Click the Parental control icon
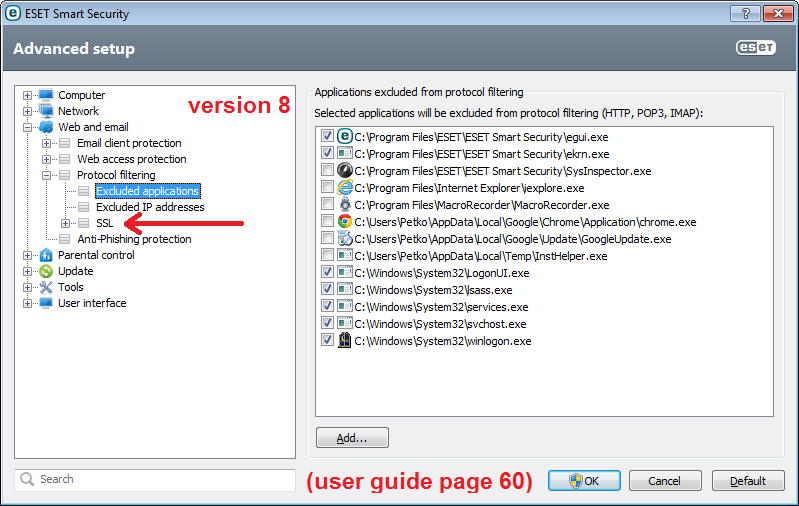This screenshot has width=799, height=506. 46,255
